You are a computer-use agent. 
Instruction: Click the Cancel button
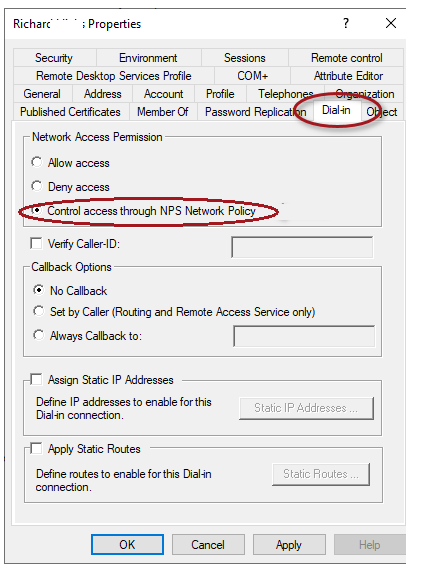pyautogui.click(x=208, y=544)
